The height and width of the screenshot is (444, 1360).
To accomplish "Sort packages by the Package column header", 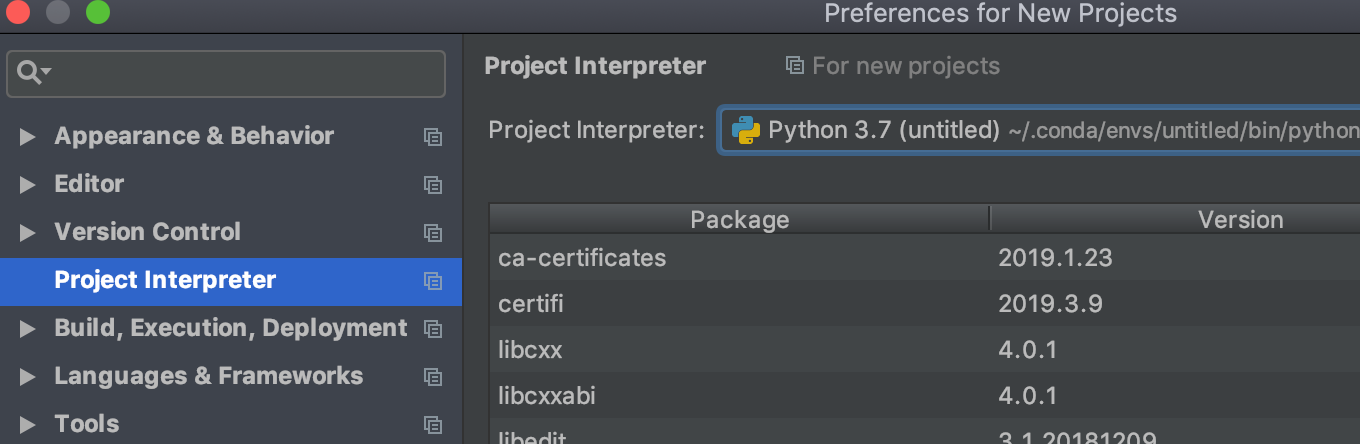I will pyautogui.click(x=739, y=220).
